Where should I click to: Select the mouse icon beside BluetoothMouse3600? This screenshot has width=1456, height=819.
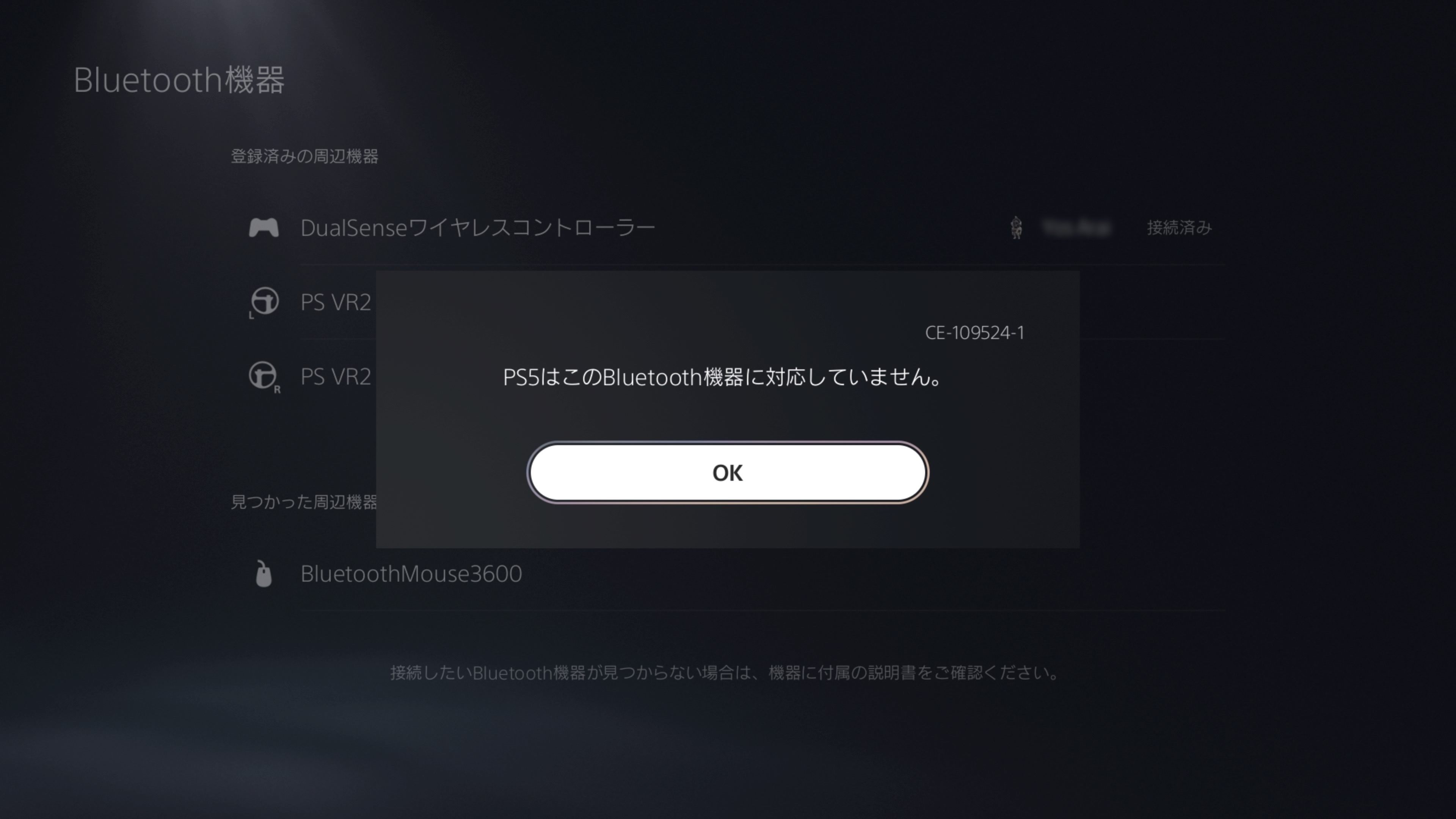[264, 574]
